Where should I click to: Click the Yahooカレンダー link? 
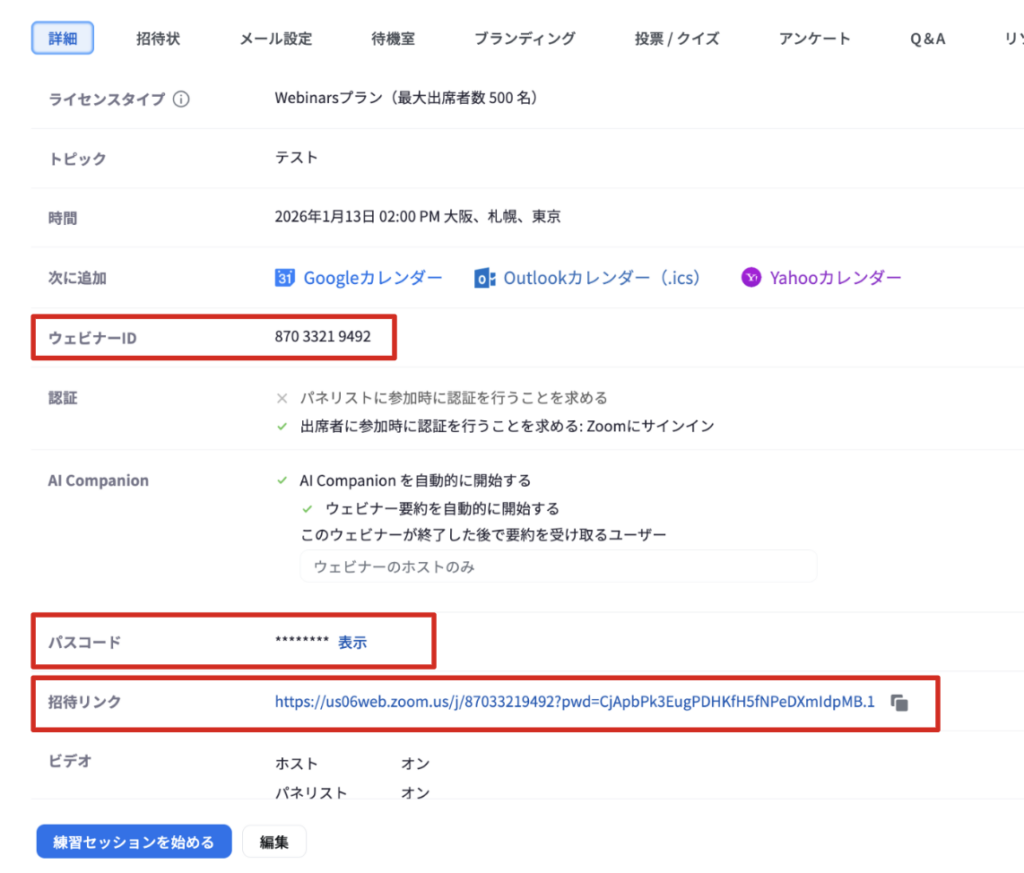835,278
